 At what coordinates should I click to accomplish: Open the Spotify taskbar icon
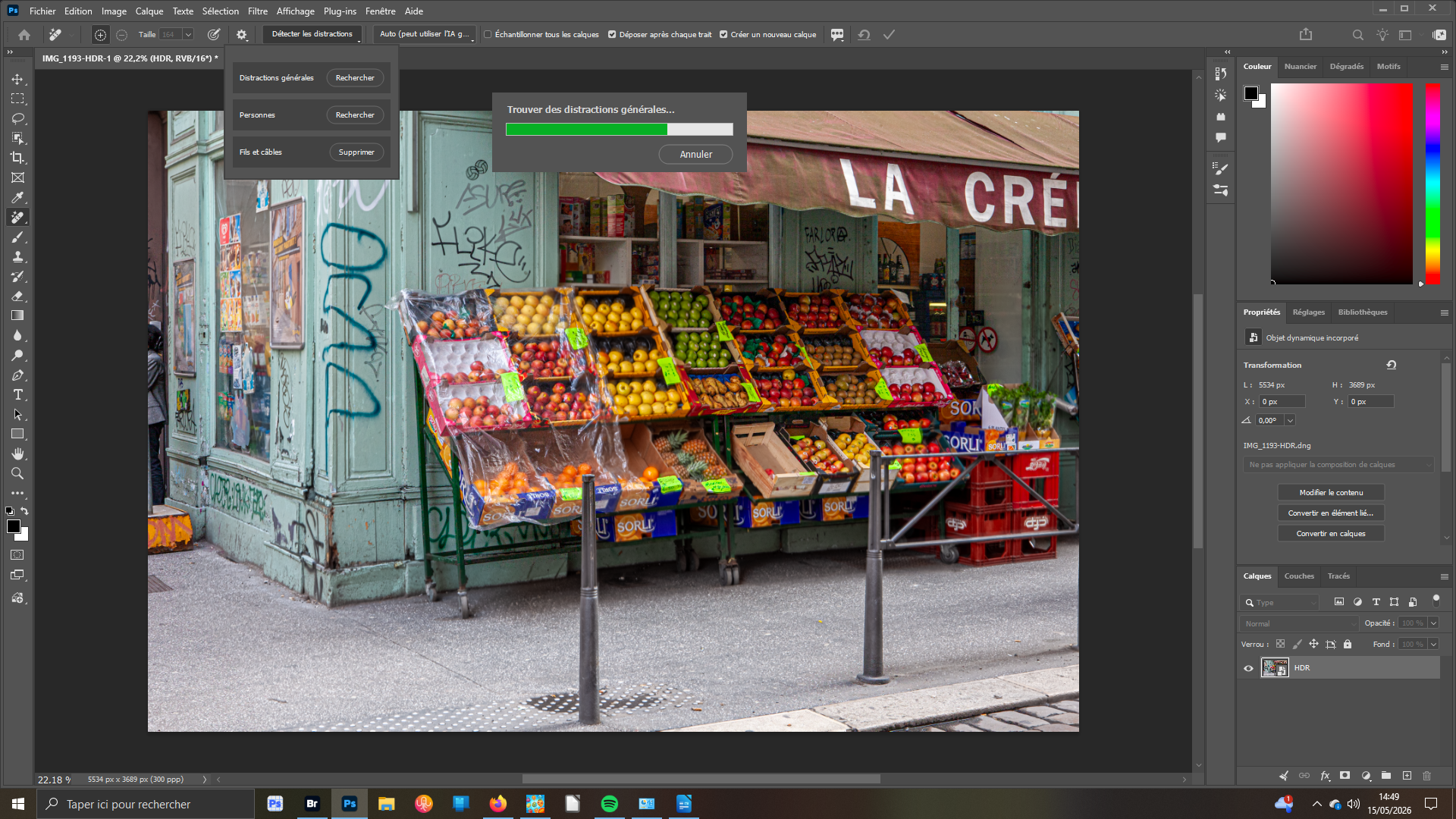pos(609,804)
